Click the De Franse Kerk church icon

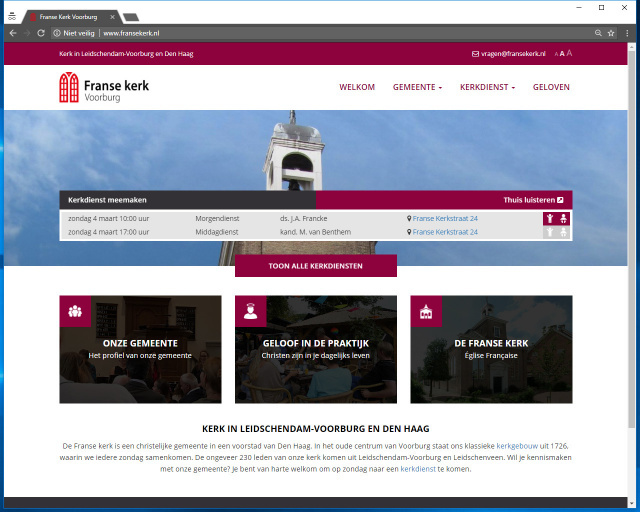click(x=426, y=311)
